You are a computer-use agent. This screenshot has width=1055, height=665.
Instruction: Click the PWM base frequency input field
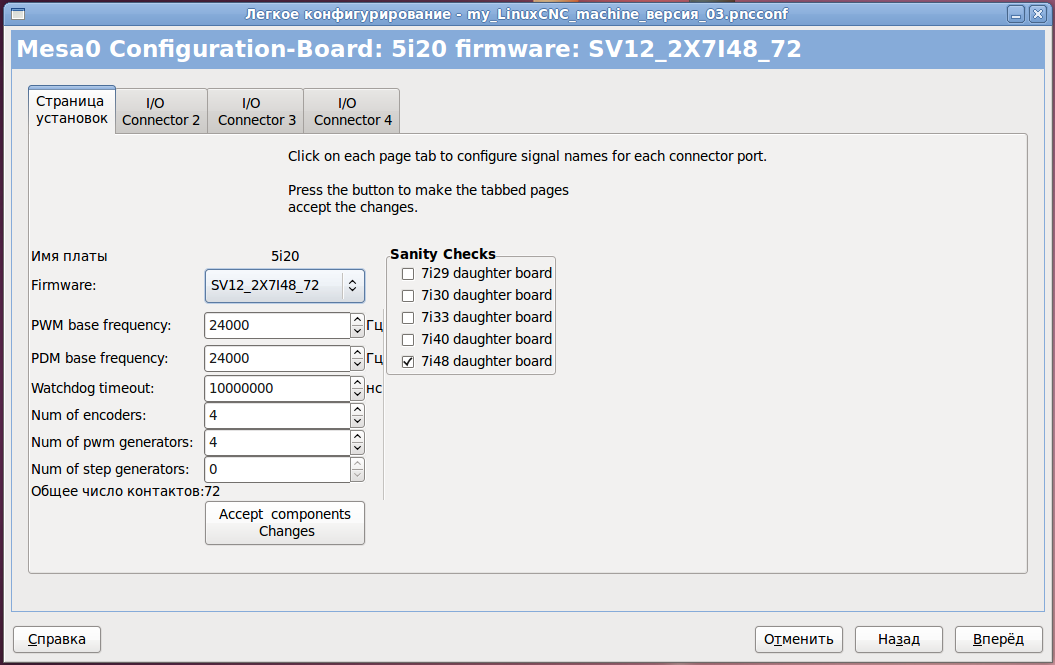click(277, 325)
